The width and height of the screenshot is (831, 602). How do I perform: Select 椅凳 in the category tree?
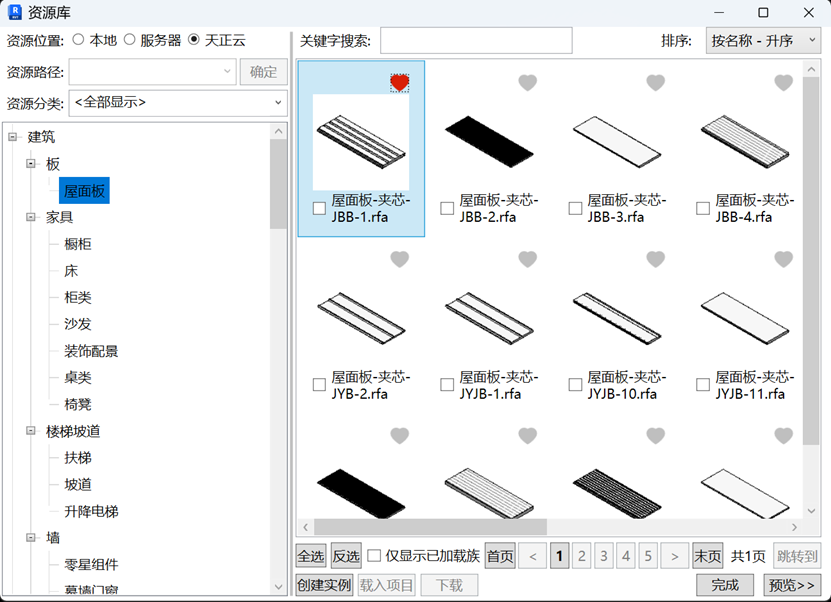point(78,404)
